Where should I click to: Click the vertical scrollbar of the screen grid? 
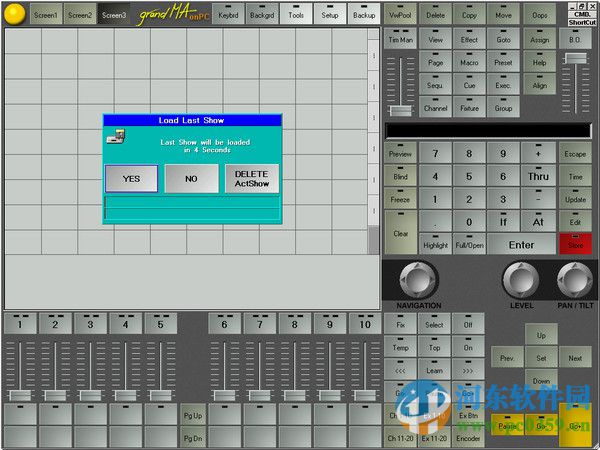coord(373,142)
